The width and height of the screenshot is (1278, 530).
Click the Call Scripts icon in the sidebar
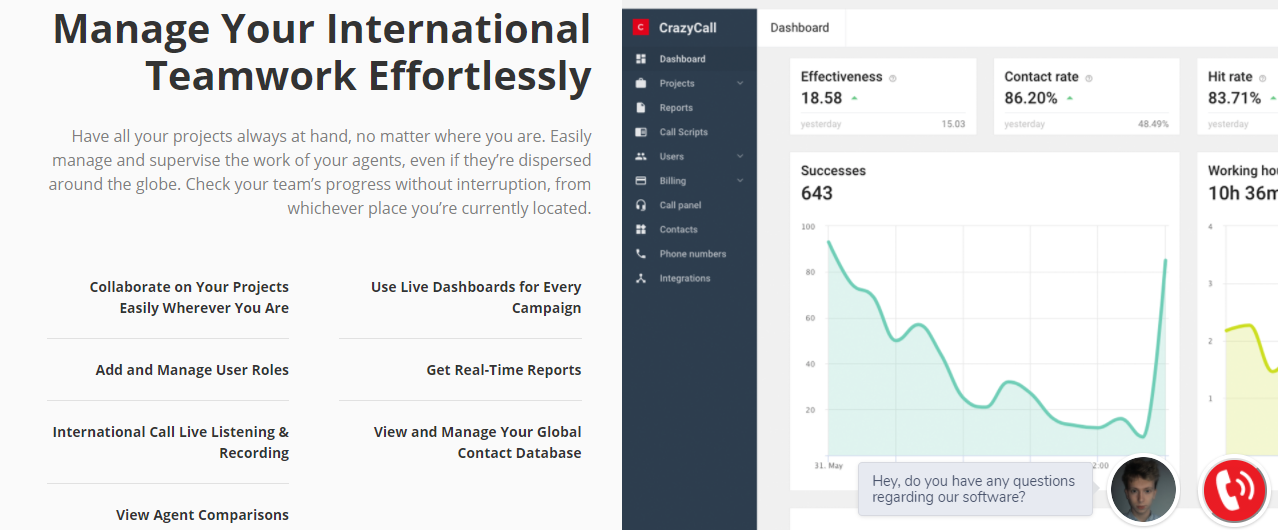tap(641, 132)
